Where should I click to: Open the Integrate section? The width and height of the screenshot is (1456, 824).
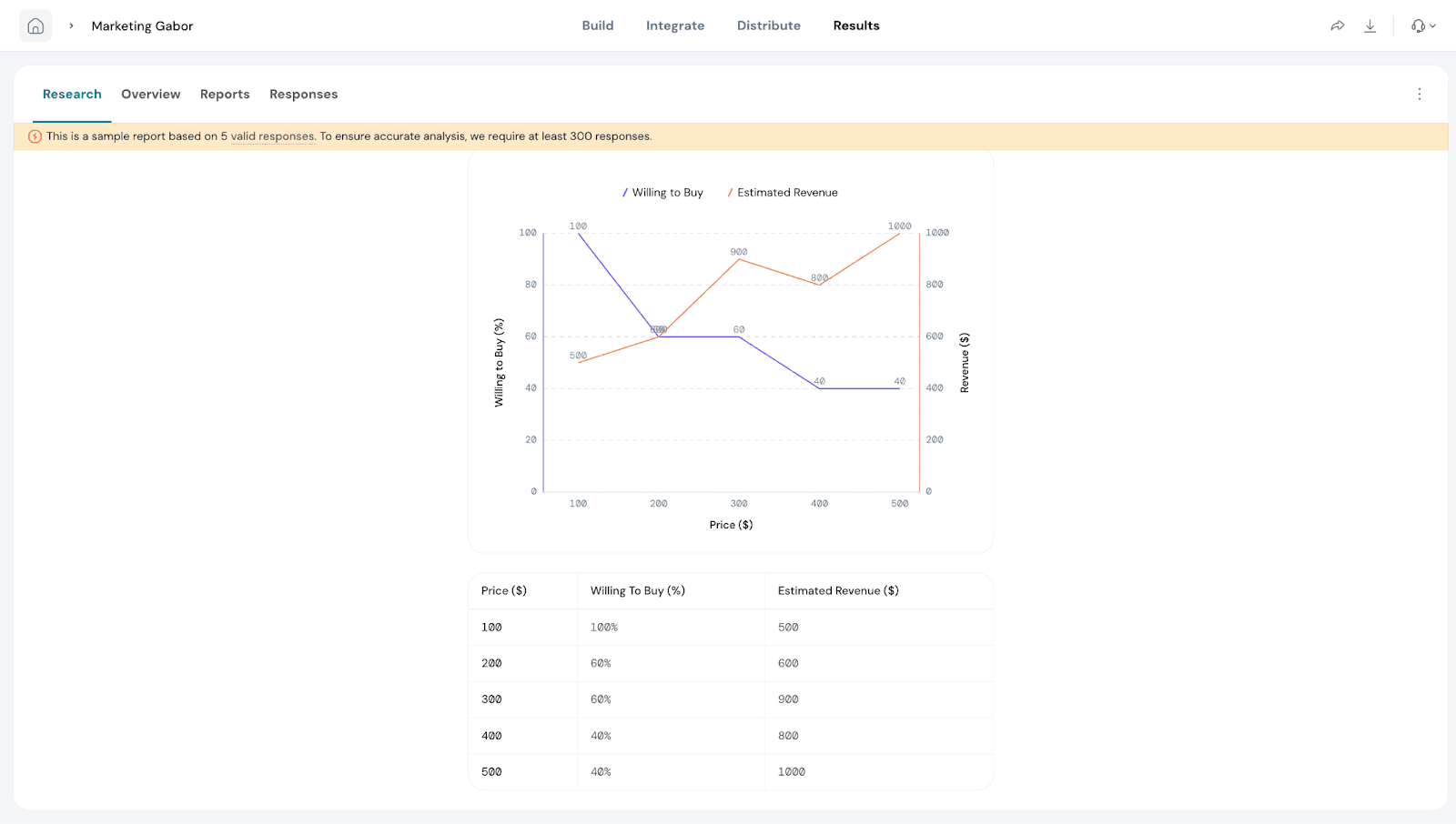click(x=675, y=25)
